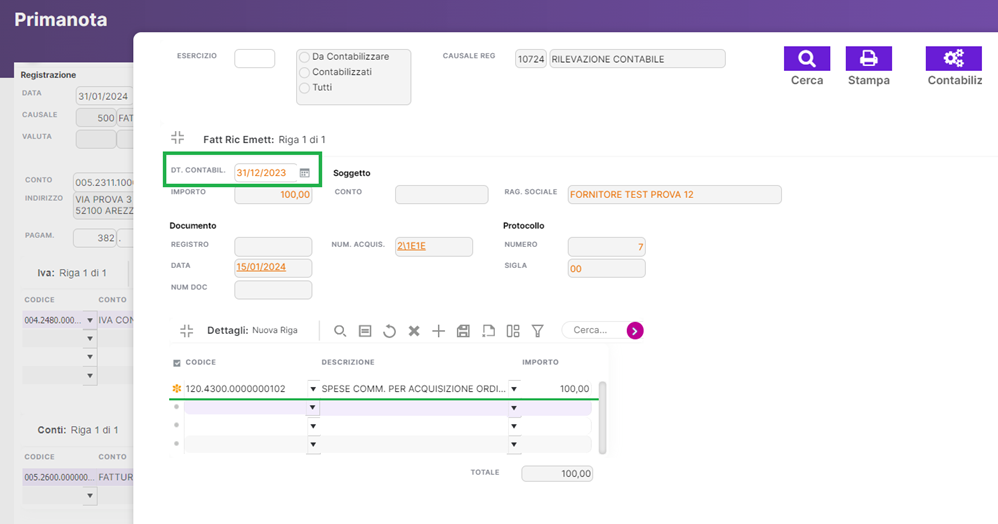This screenshot has width=998, height=524.
Task: Click the Cerca magnifier button
Action: coord(806,59)
